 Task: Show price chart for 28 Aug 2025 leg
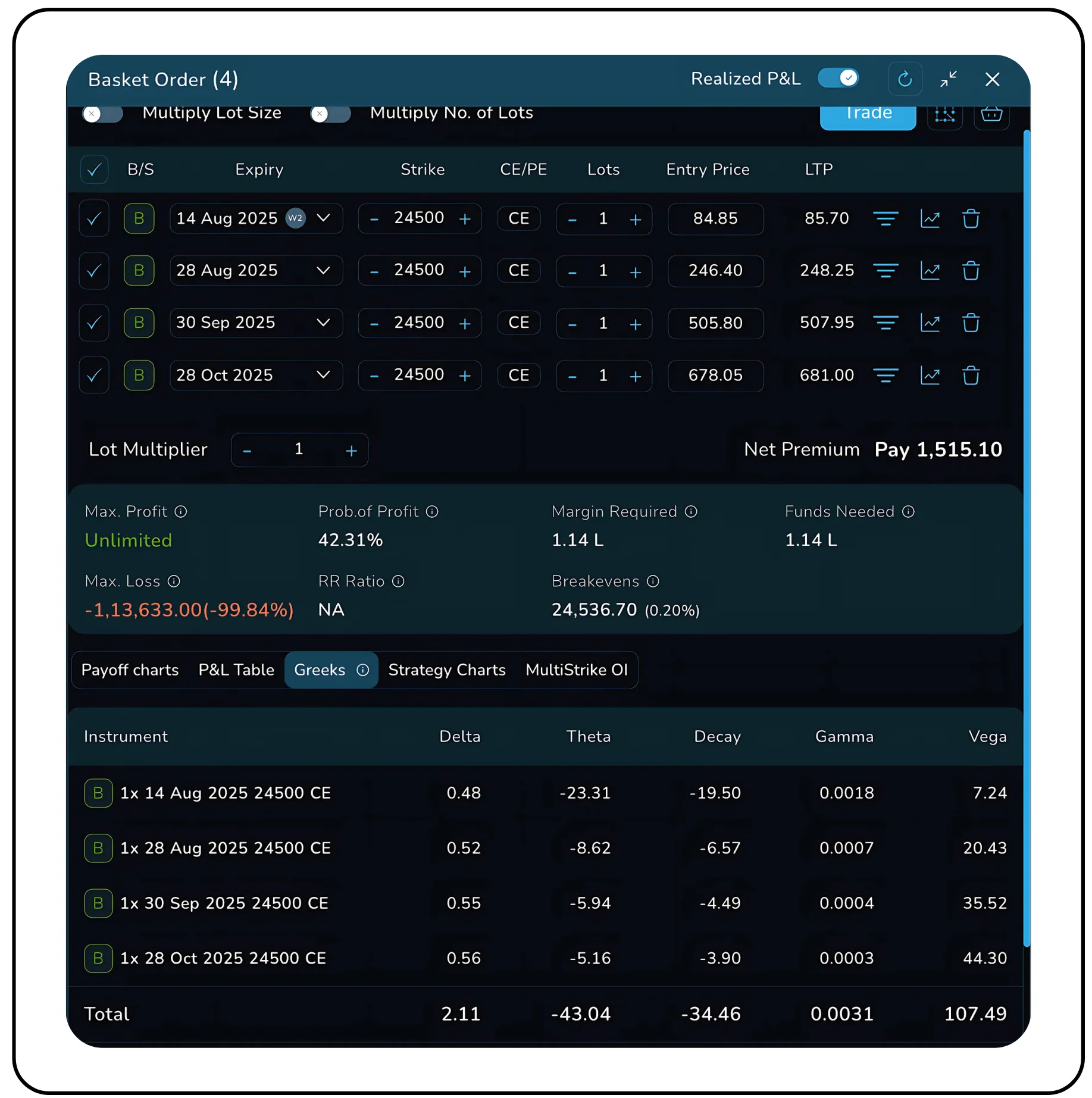(930, 271)
